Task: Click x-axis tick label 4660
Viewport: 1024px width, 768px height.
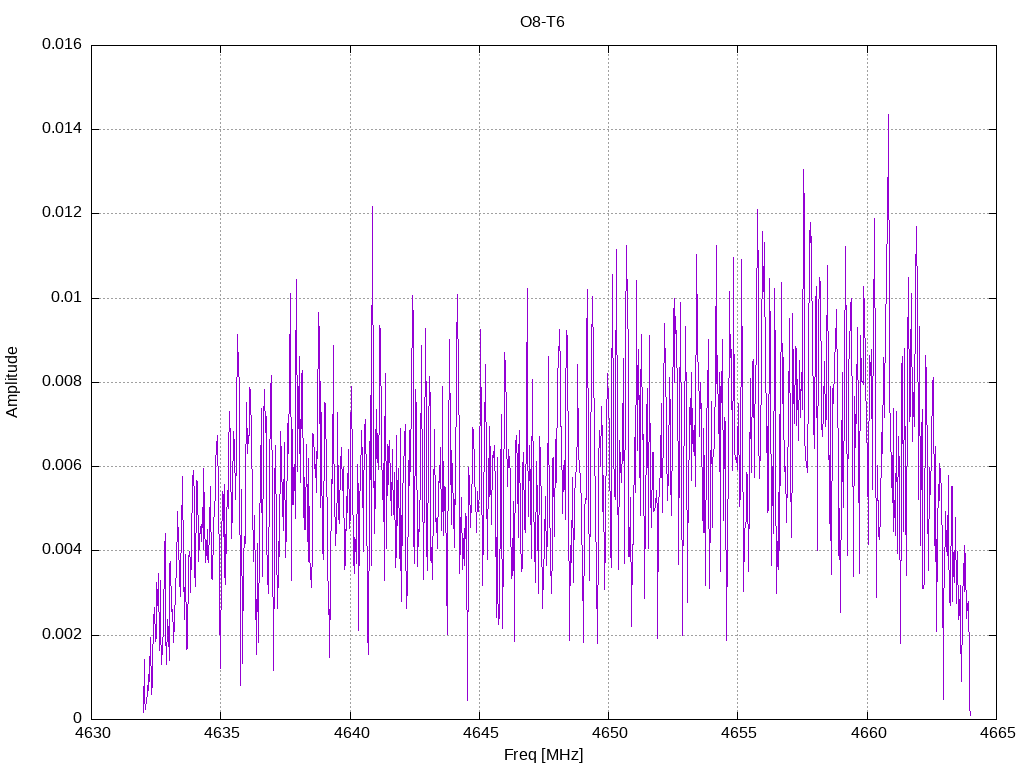Action: click(868, 733)
